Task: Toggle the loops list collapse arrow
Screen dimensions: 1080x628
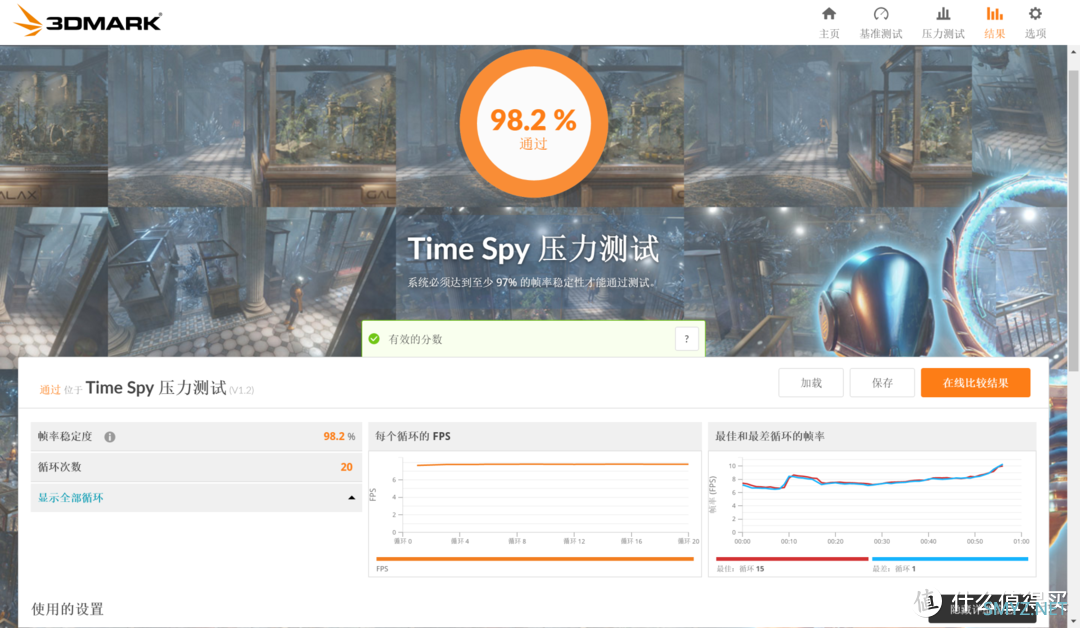Action: pos(351,498)
